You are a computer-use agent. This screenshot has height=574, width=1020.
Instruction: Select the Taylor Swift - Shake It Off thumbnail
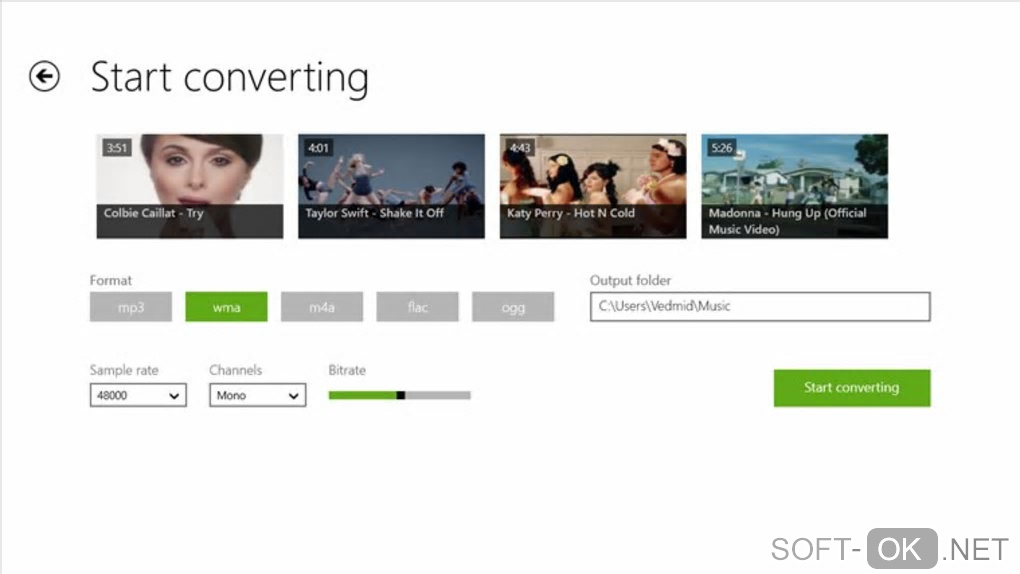(392, 186)
